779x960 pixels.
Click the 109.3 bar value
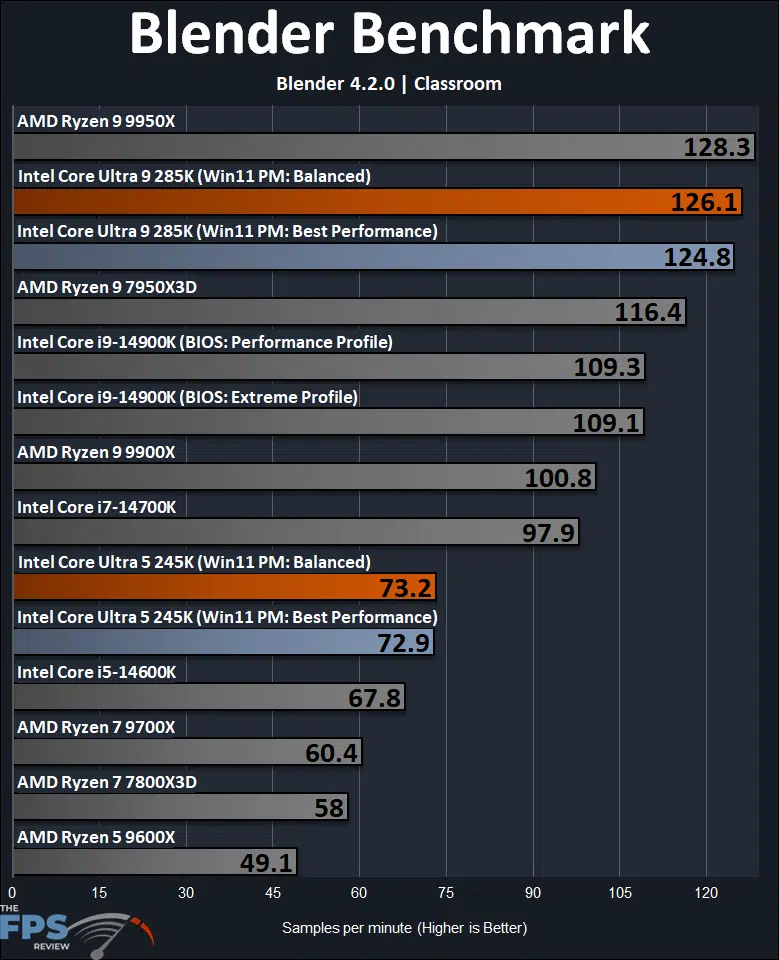point(607,367)
